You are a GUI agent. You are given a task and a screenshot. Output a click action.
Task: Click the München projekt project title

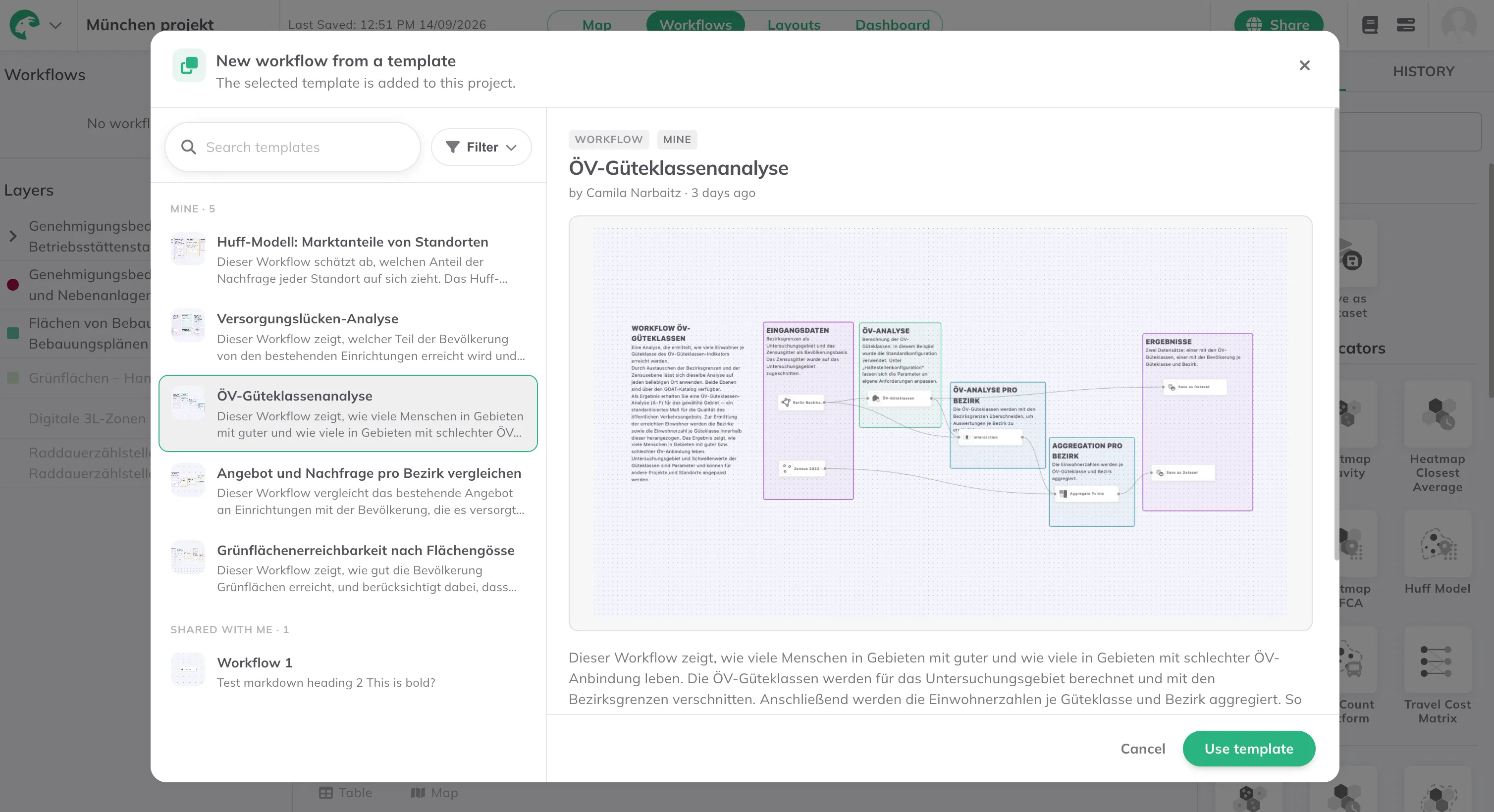click(x=150, y=25)
